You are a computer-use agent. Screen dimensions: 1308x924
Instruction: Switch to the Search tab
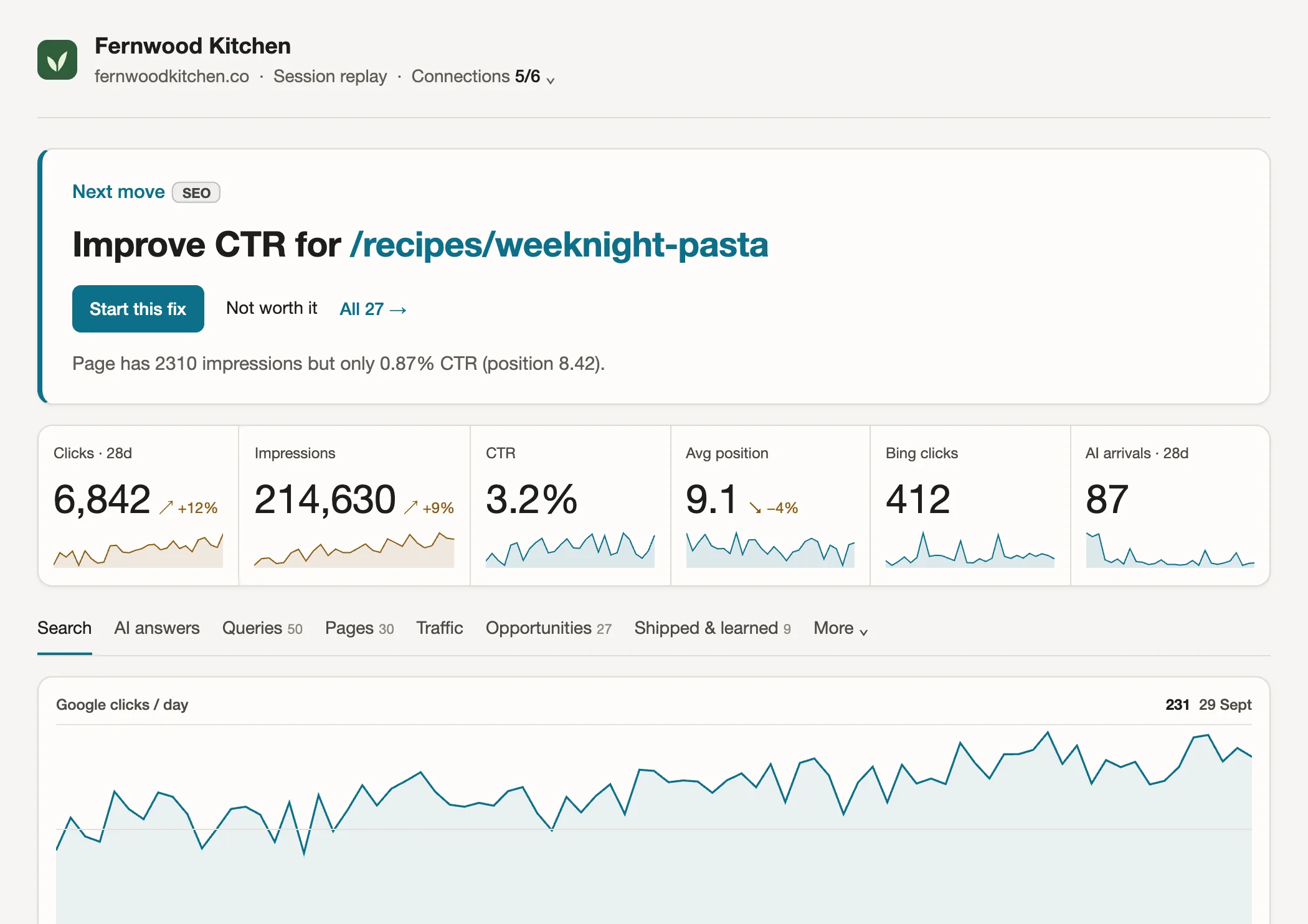[65, 628]
